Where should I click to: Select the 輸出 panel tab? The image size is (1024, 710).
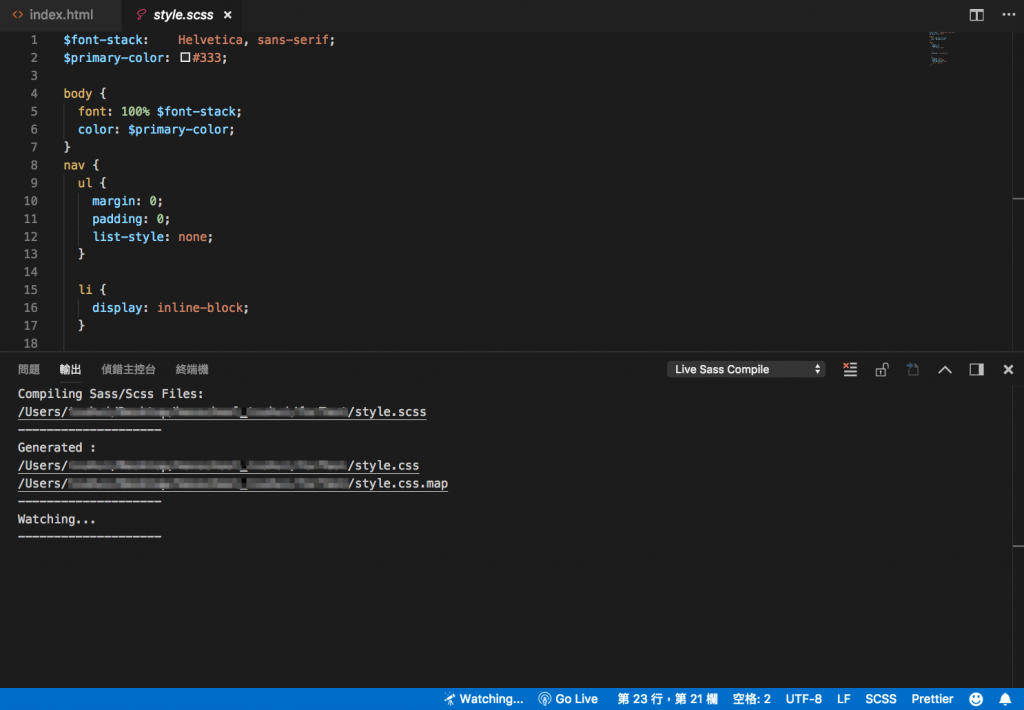click(x=70, y=369)
